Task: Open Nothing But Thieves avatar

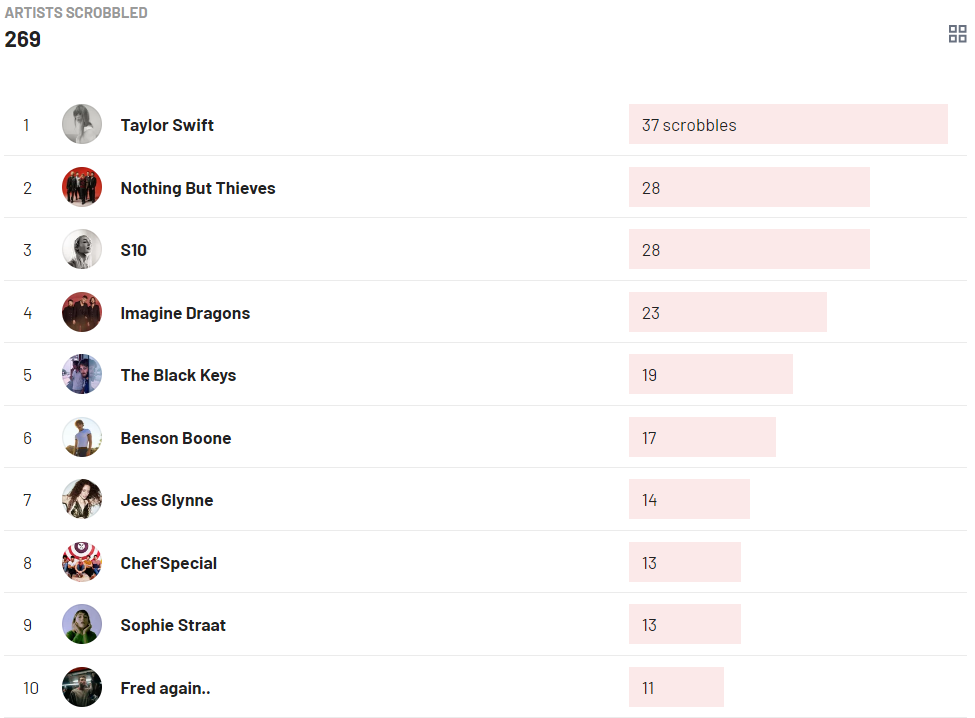Action: [x=82, y=188]
